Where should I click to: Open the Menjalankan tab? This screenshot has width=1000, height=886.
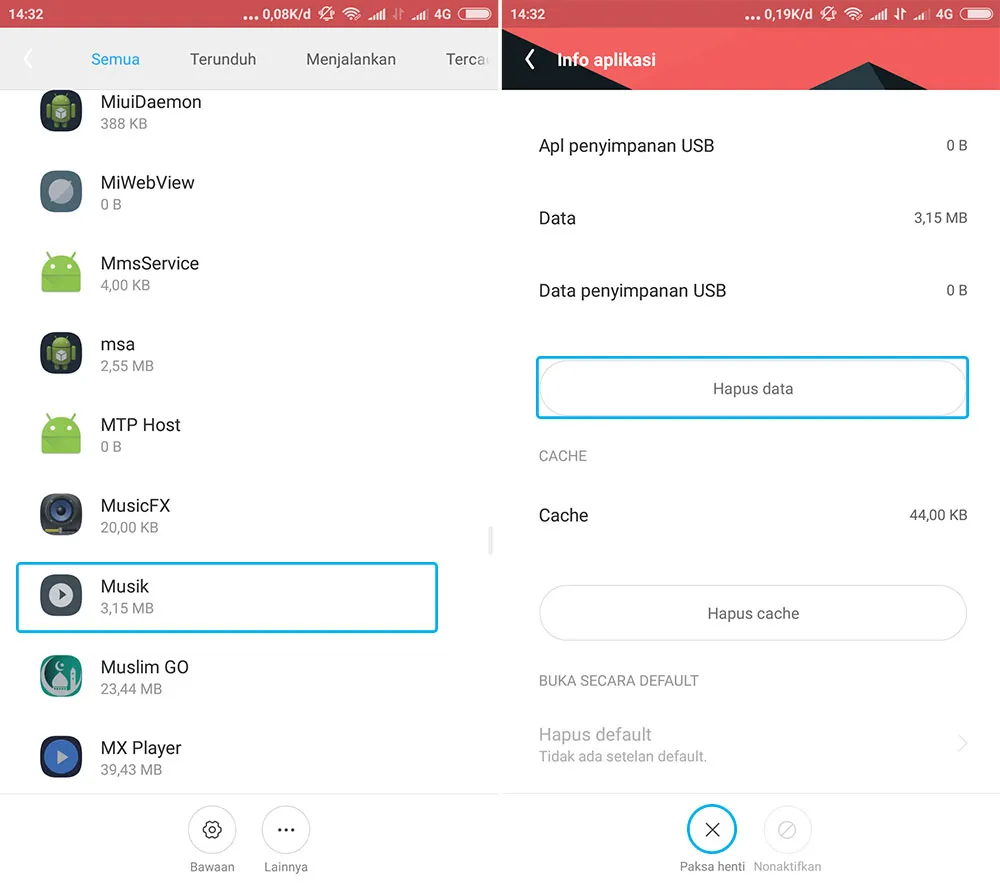click(351, 59)
